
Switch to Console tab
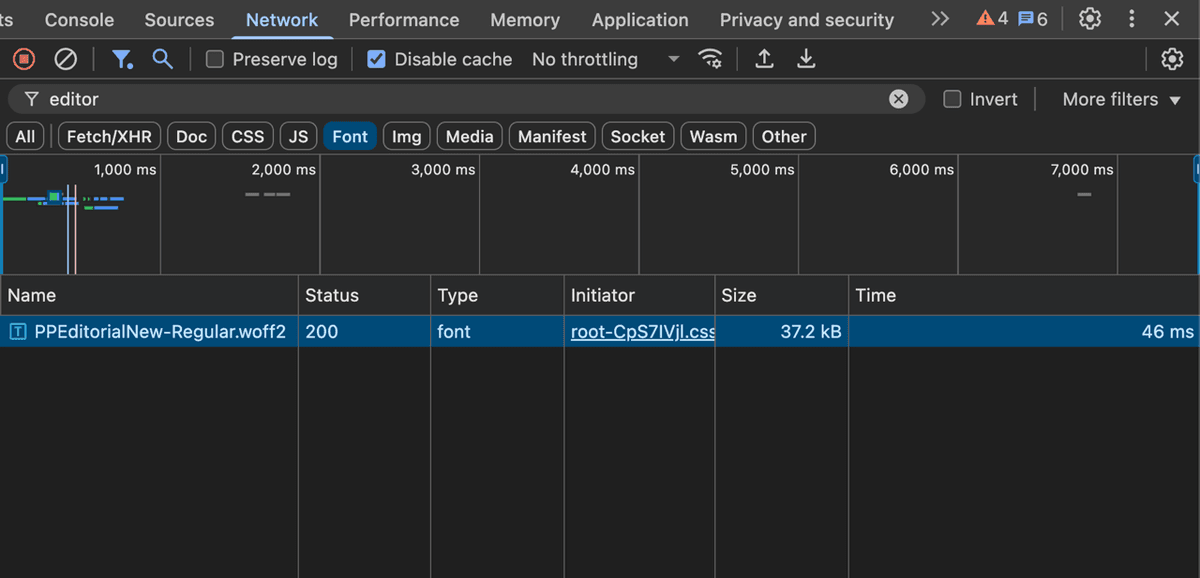coord(79,20)
